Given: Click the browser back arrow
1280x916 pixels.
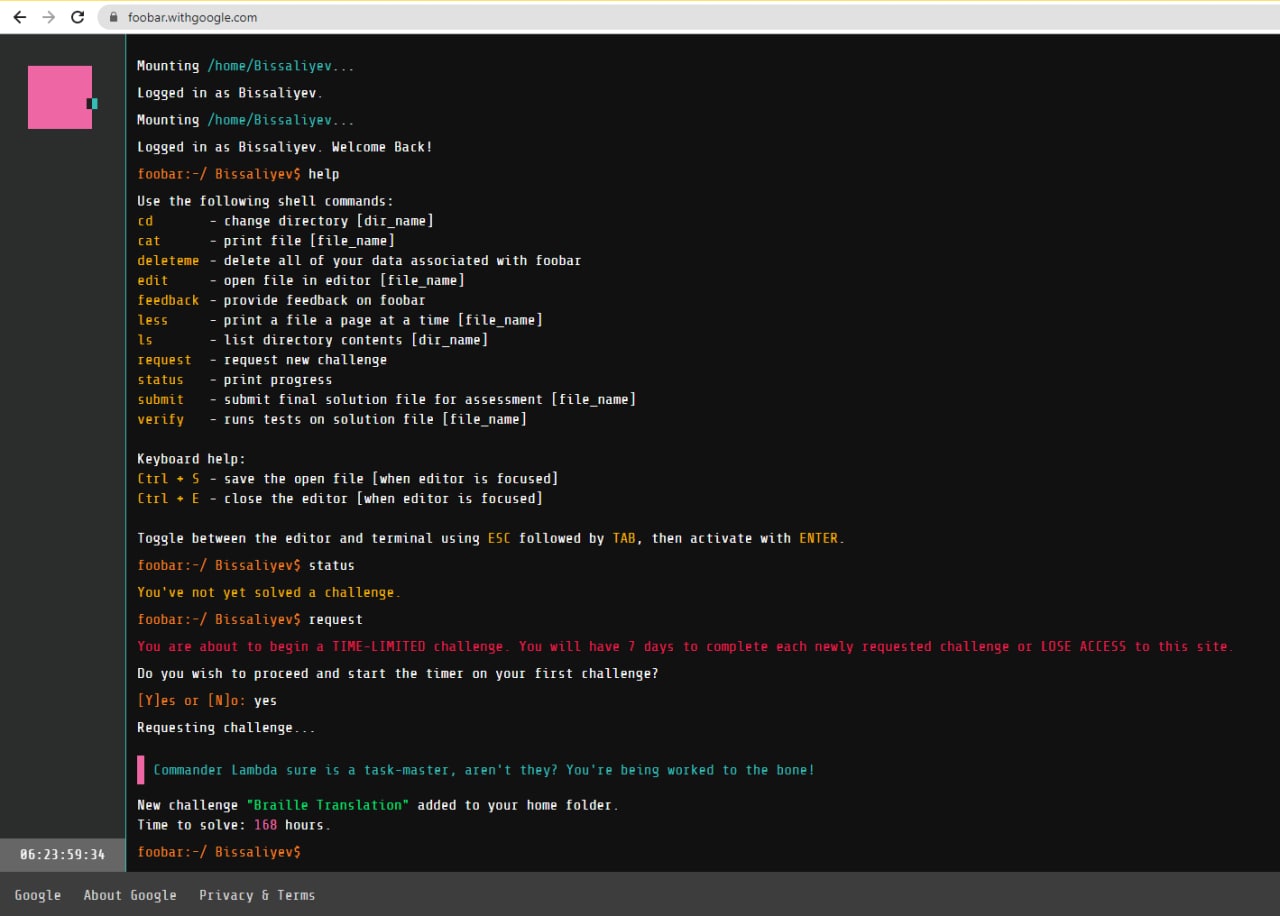Looking at the screenshot, I should (x=20, y=17).
